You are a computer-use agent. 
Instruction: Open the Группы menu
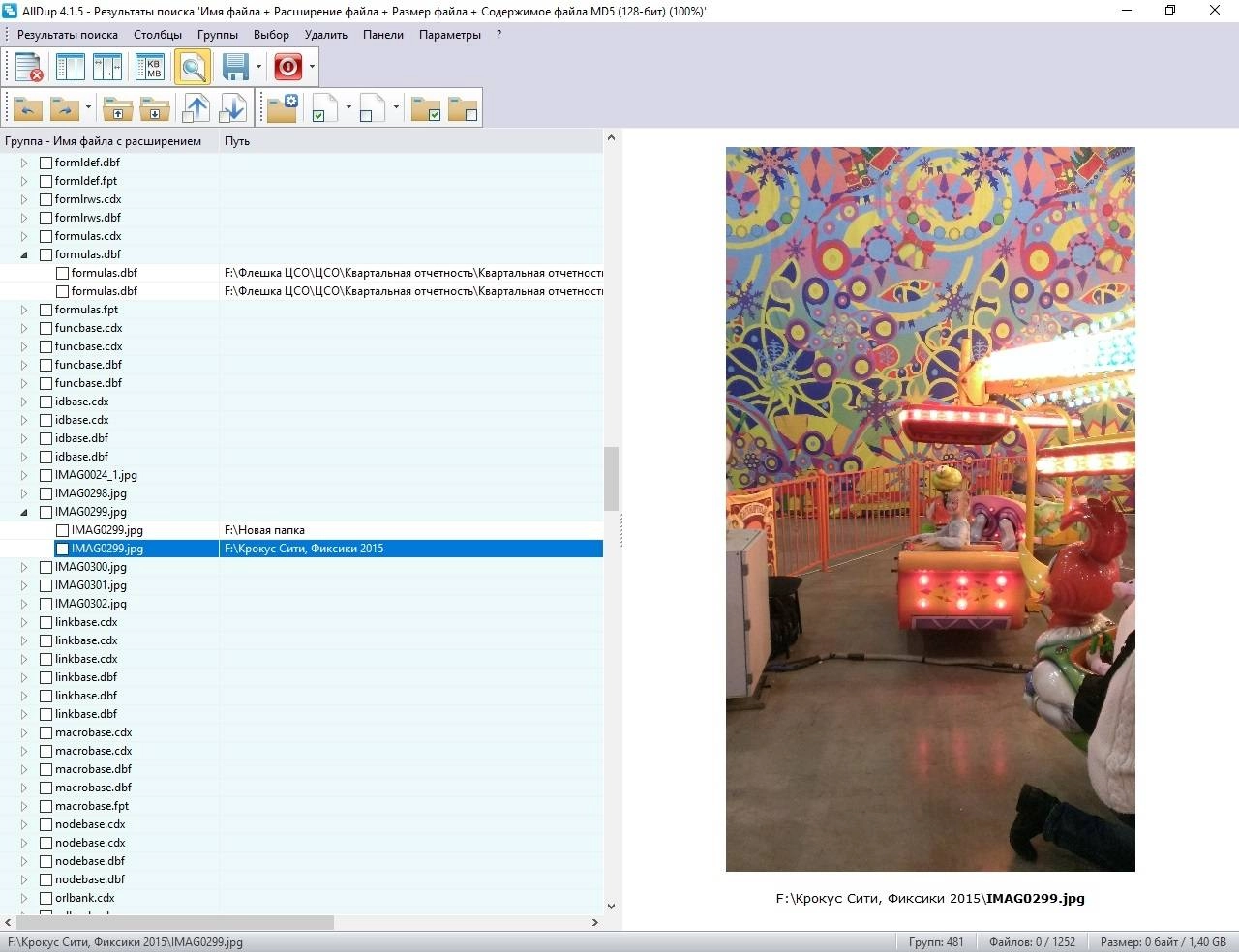(218, 35)
